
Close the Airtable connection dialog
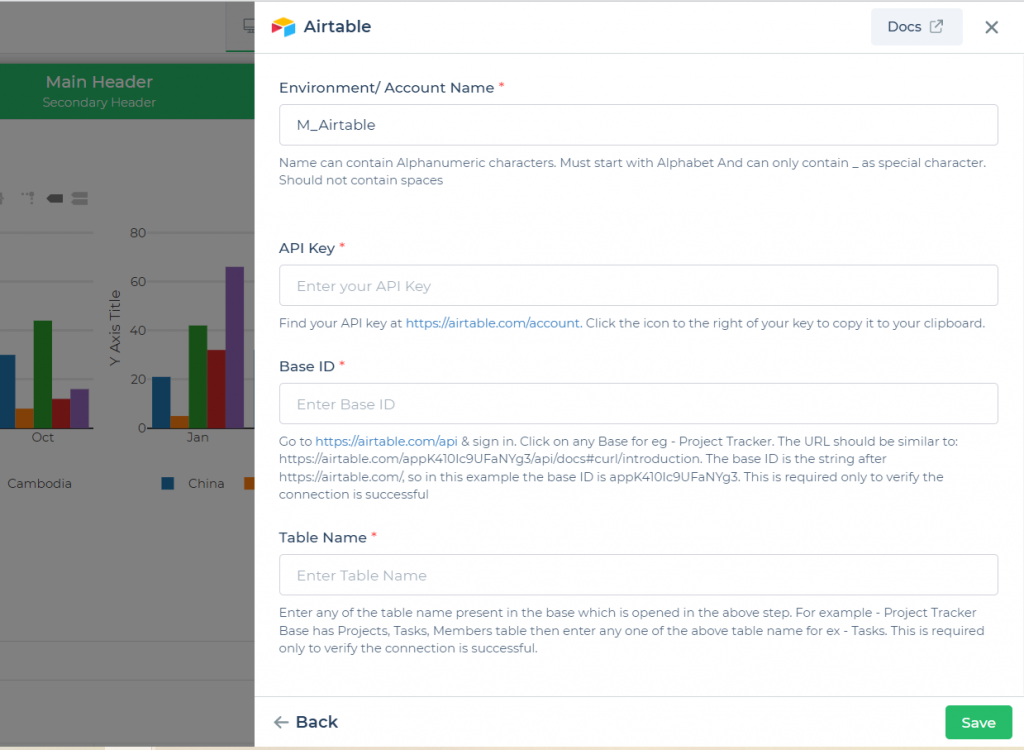991,27
